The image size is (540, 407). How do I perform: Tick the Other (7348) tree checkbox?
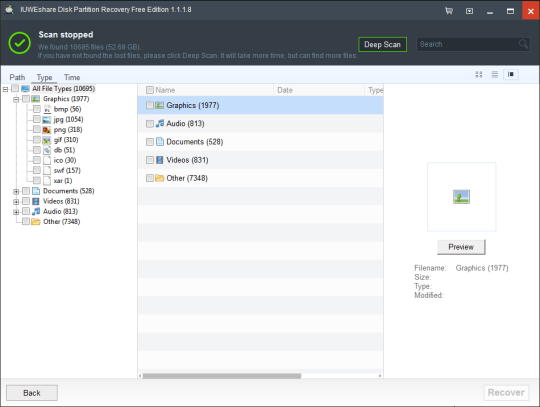(26, 221)
